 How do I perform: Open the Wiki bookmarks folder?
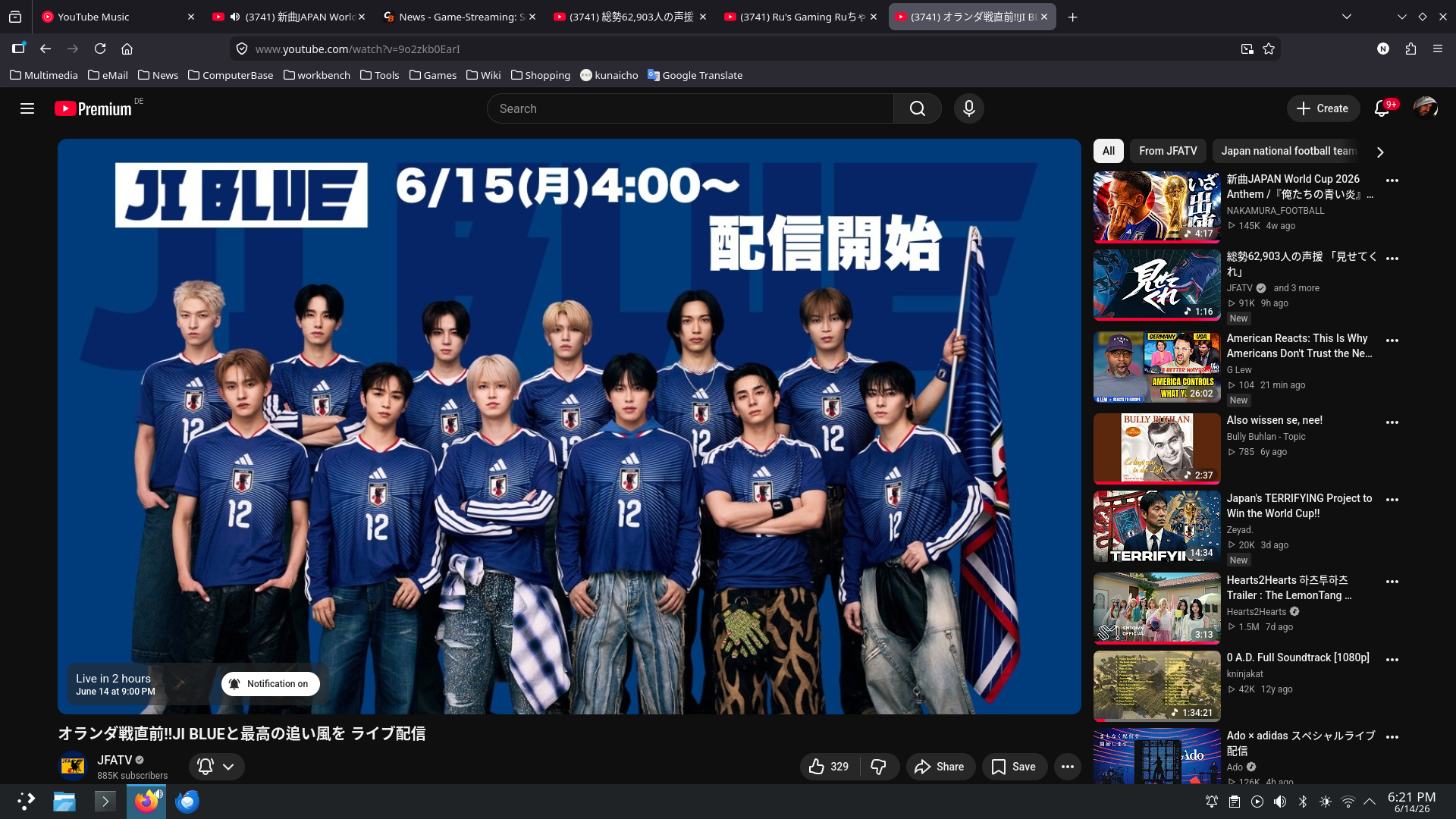483,75
